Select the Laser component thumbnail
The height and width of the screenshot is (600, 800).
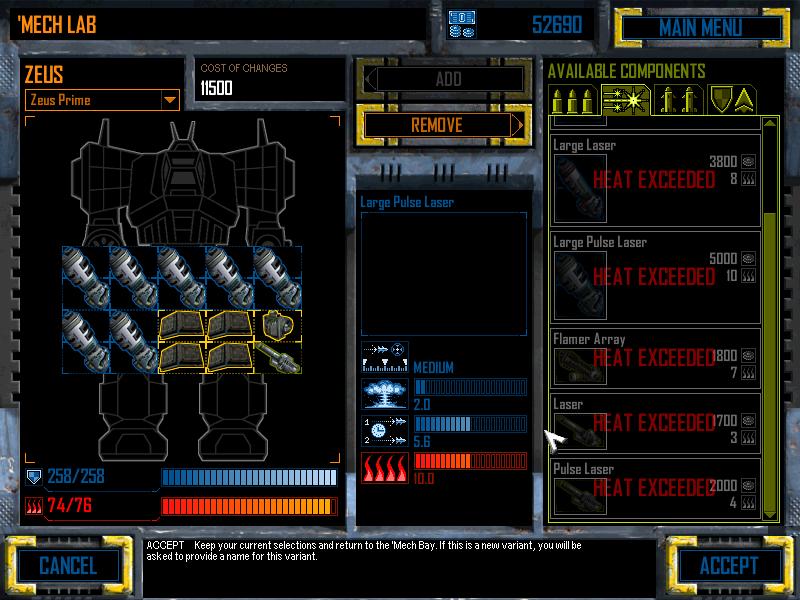coord(580,431)
